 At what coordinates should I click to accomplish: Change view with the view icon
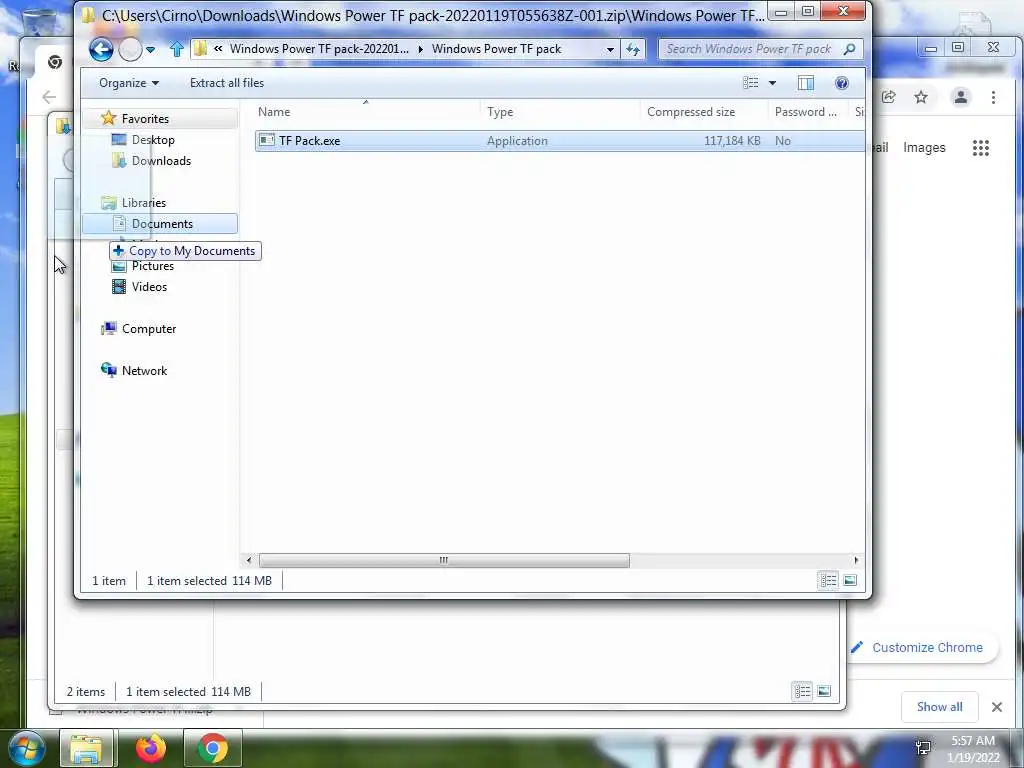point(751,83)
